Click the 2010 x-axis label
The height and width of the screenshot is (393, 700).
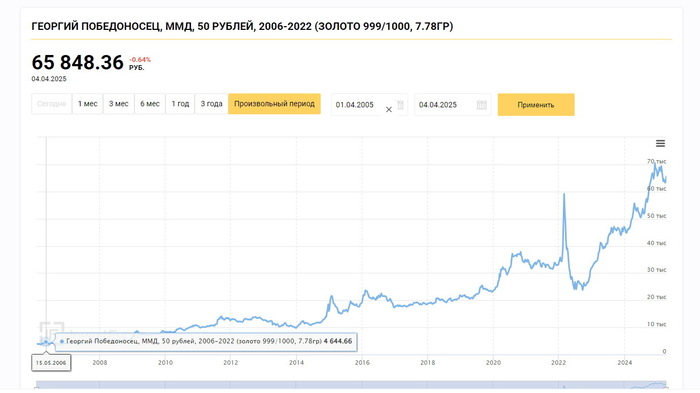165,363
